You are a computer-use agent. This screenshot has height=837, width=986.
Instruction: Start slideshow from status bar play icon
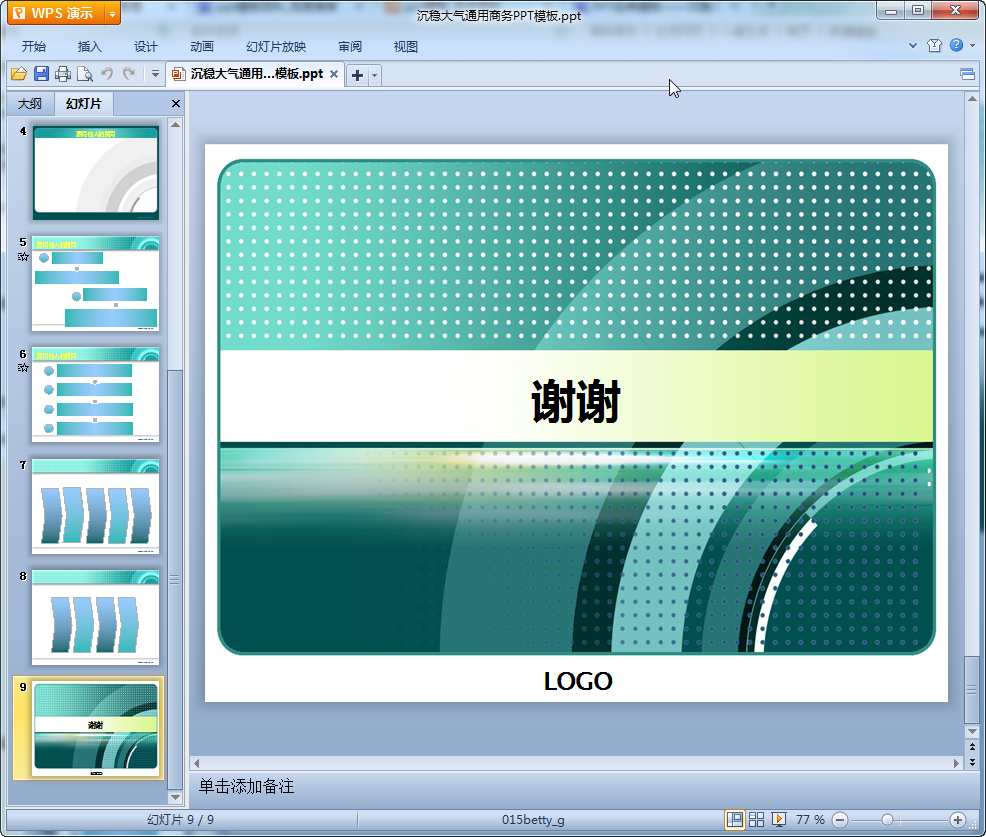click(x=778, y=819)
